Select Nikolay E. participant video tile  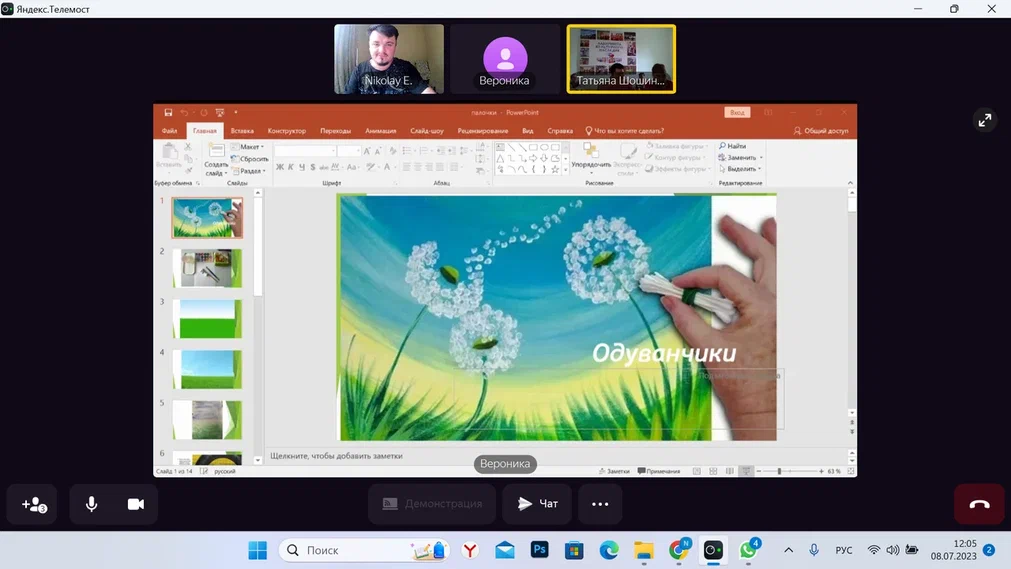click(389, 59)
